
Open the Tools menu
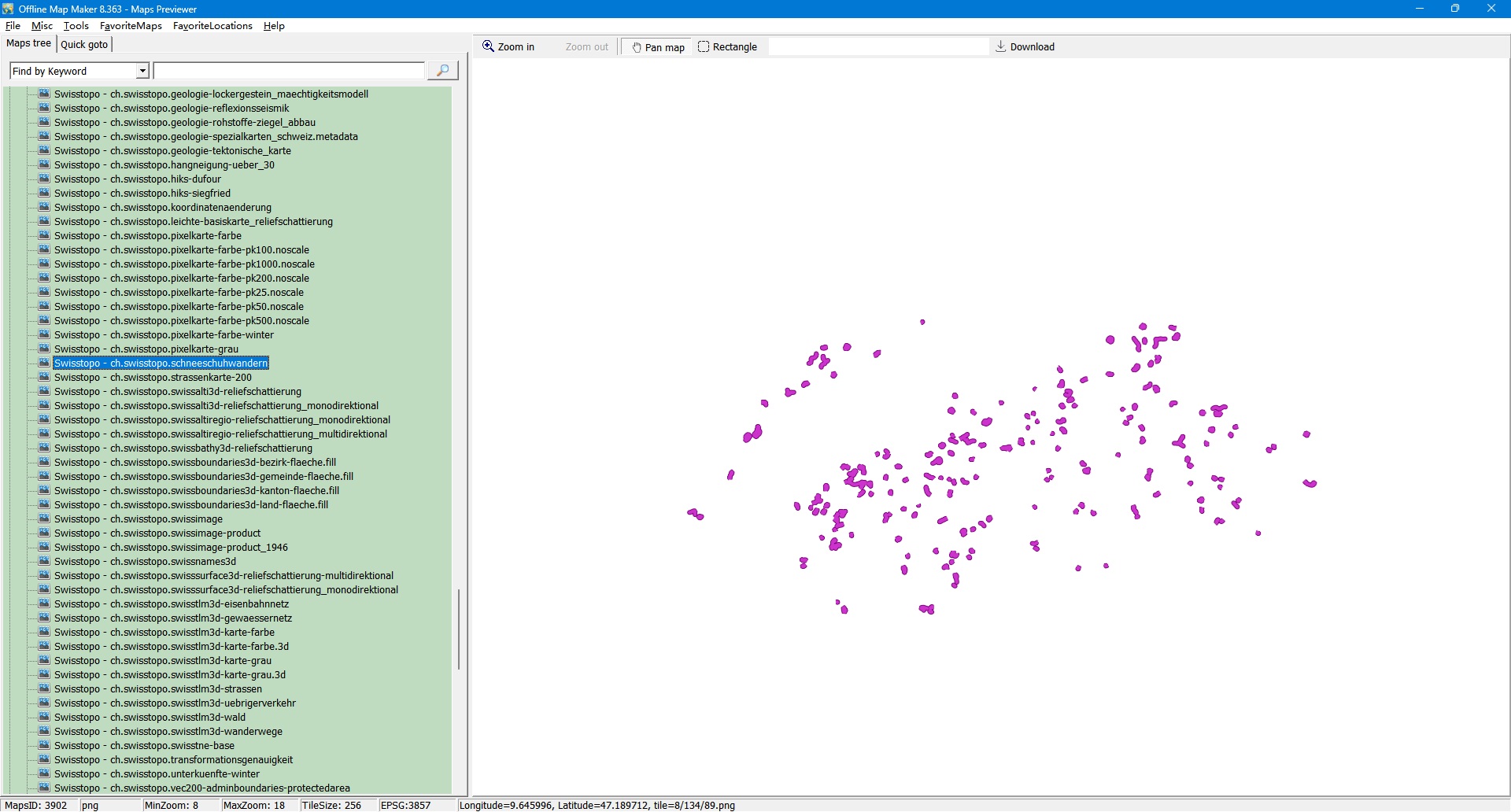point(76,26)
